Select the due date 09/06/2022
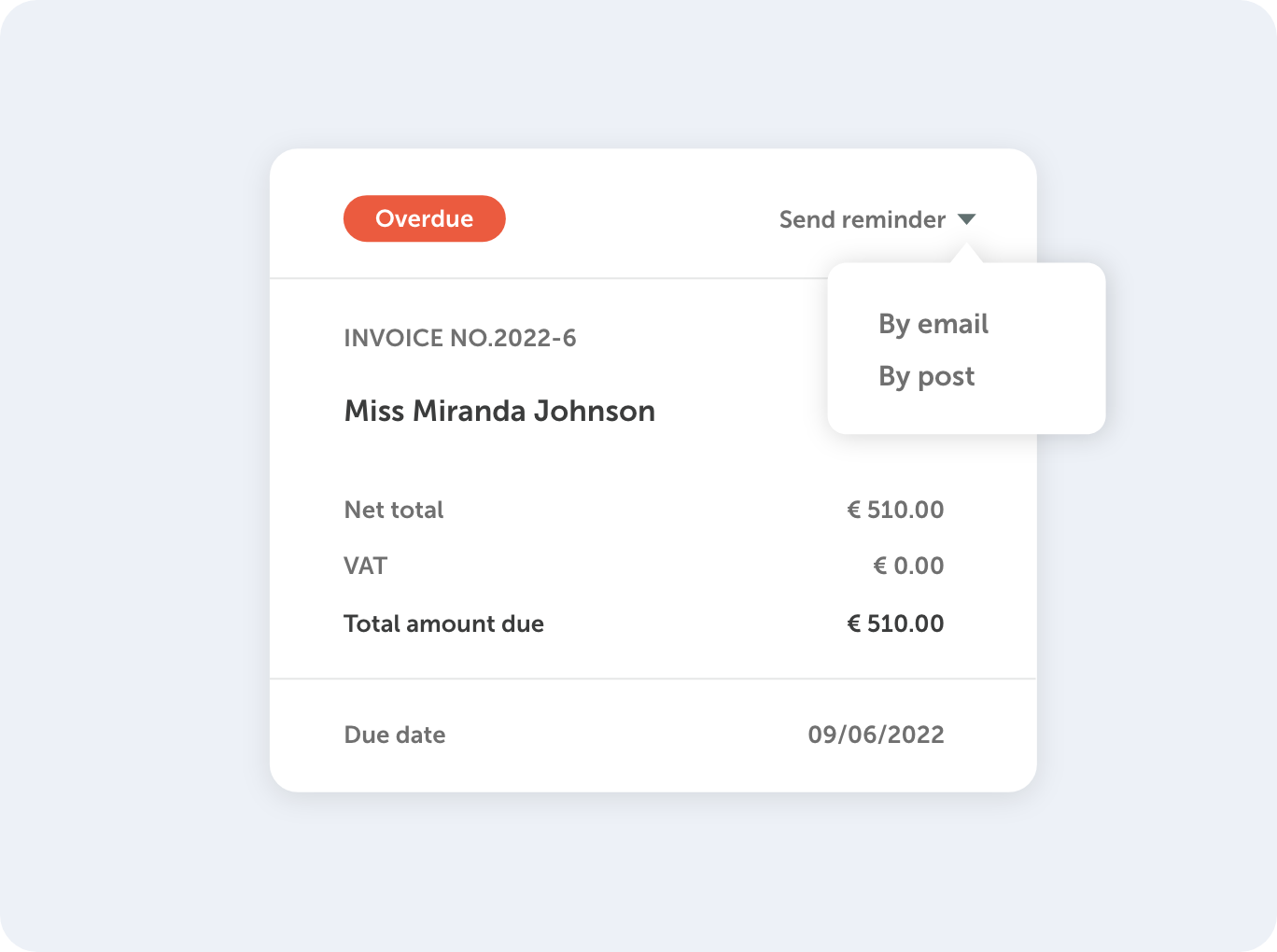This screenshot has height=952, width=1277. (877, 735)
